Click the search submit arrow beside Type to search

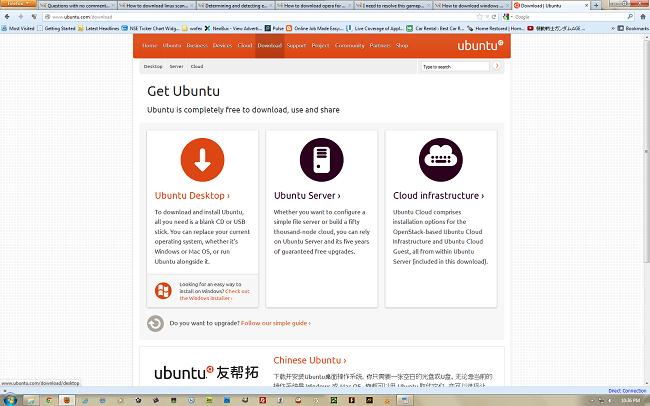tap(497, 66)
